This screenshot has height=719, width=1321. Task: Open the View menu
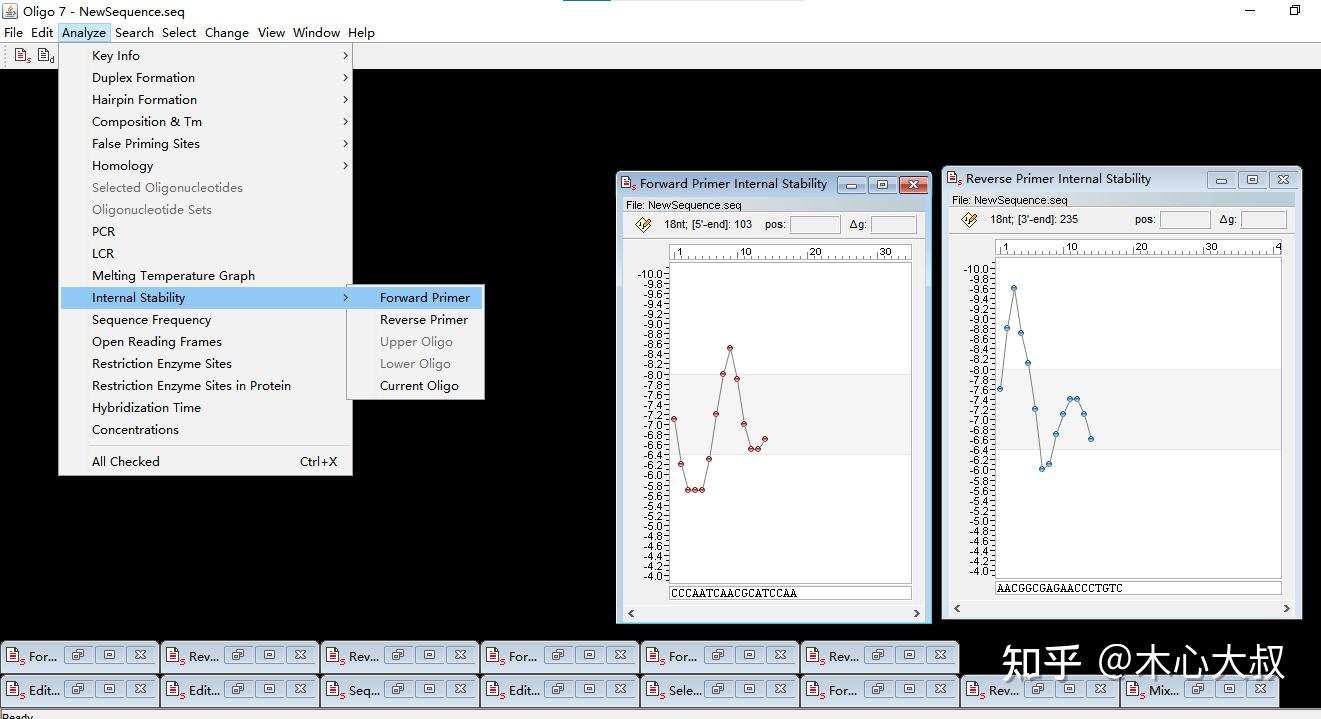(271, 33)
